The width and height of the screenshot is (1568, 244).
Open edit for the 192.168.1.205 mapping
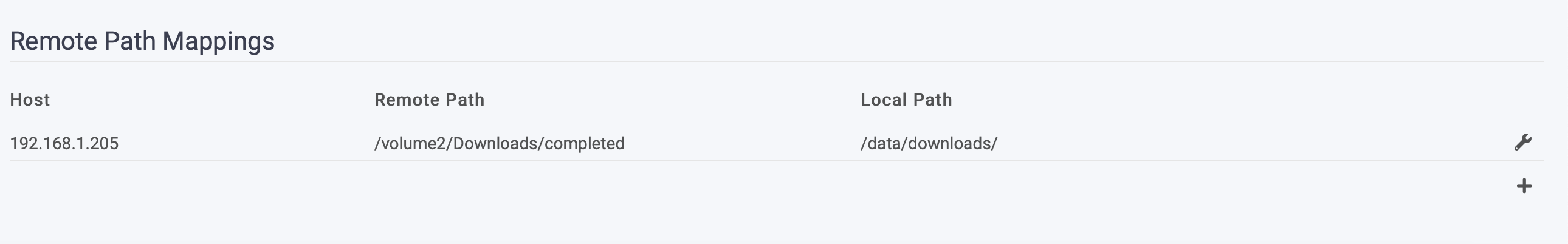click(1522, 143)
